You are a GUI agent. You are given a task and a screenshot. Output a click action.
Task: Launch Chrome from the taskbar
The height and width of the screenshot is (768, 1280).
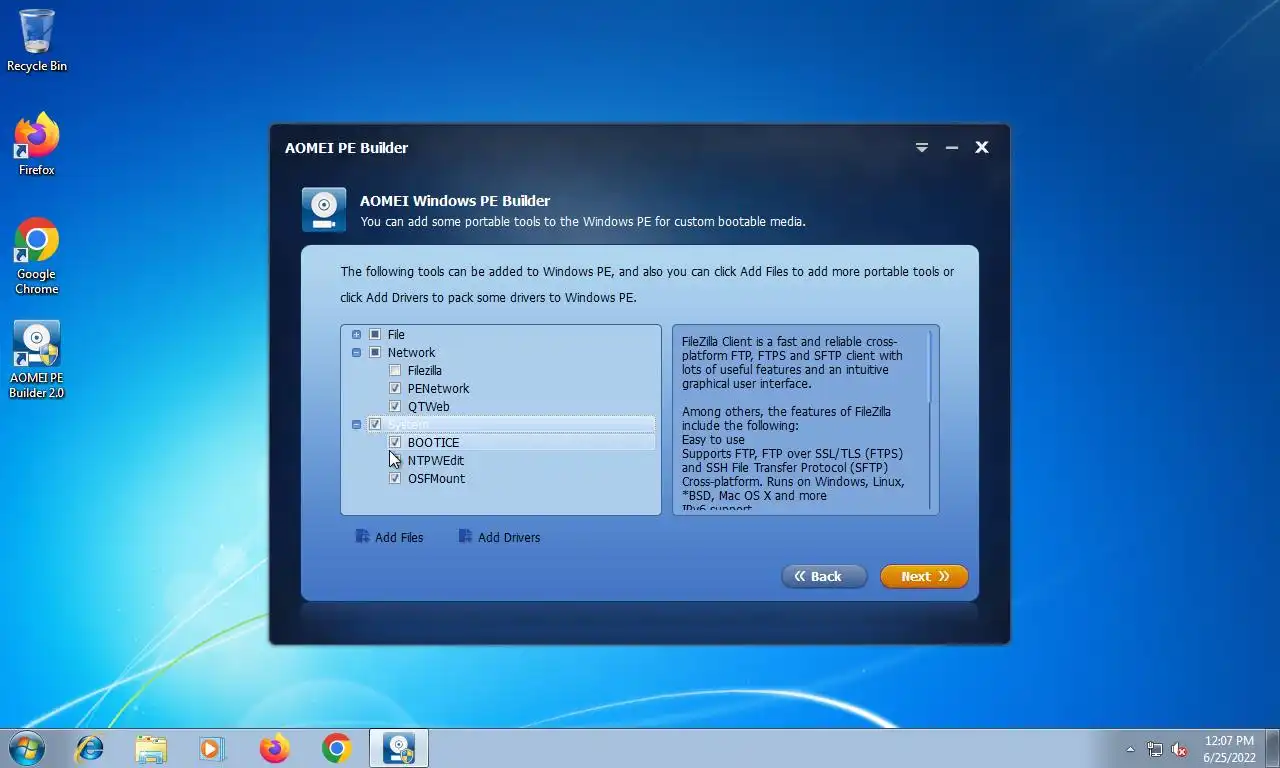[336, 748]
